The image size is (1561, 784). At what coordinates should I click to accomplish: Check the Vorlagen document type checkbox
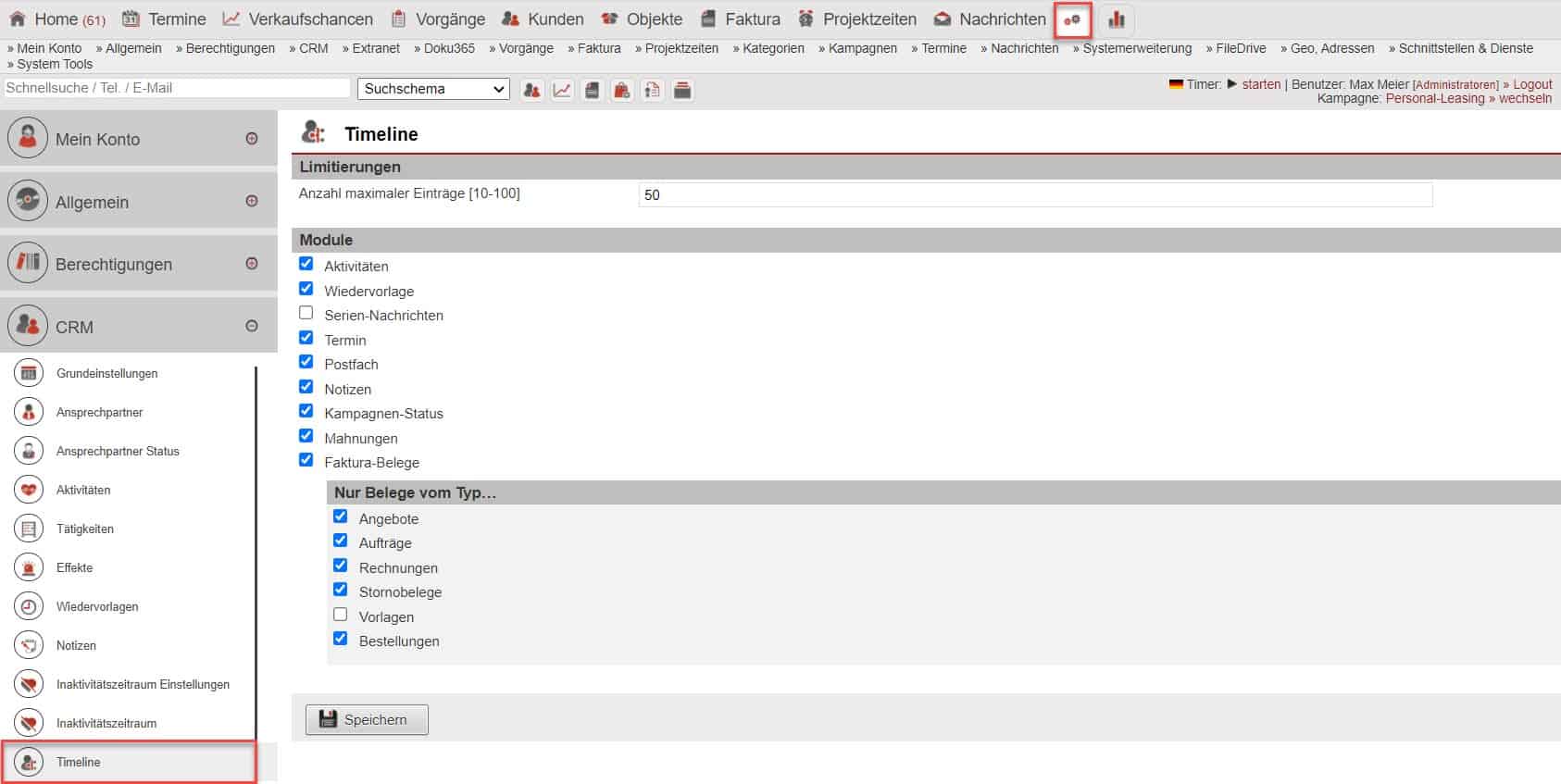341,615
